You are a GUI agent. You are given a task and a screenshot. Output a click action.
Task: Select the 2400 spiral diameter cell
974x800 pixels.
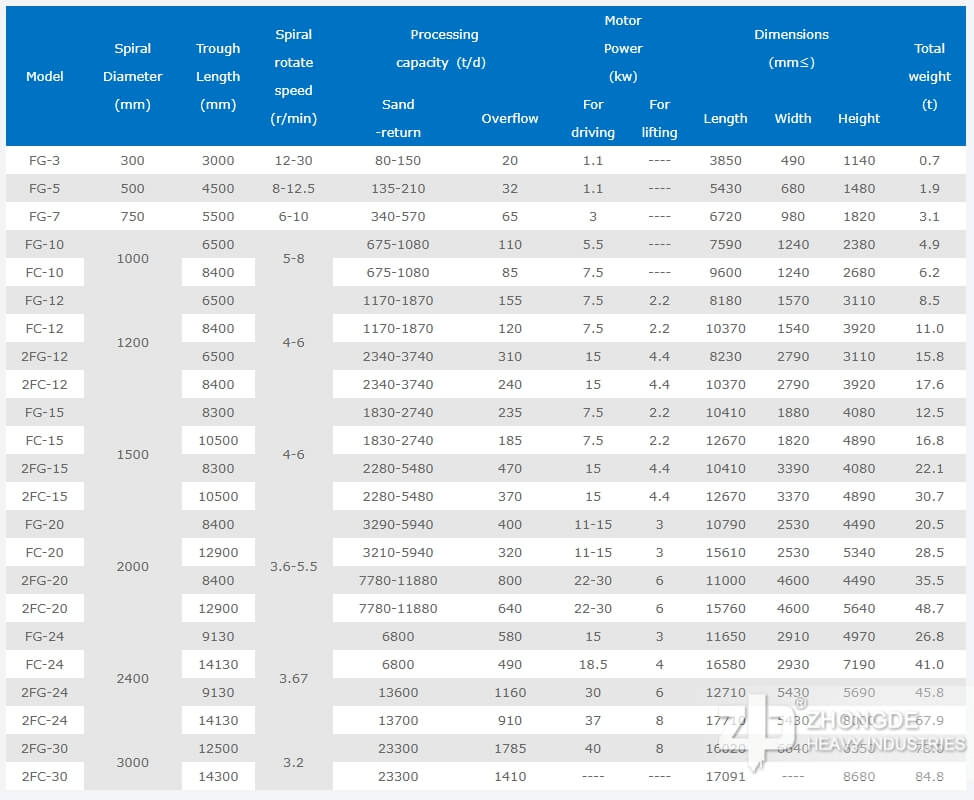[132, 678]
